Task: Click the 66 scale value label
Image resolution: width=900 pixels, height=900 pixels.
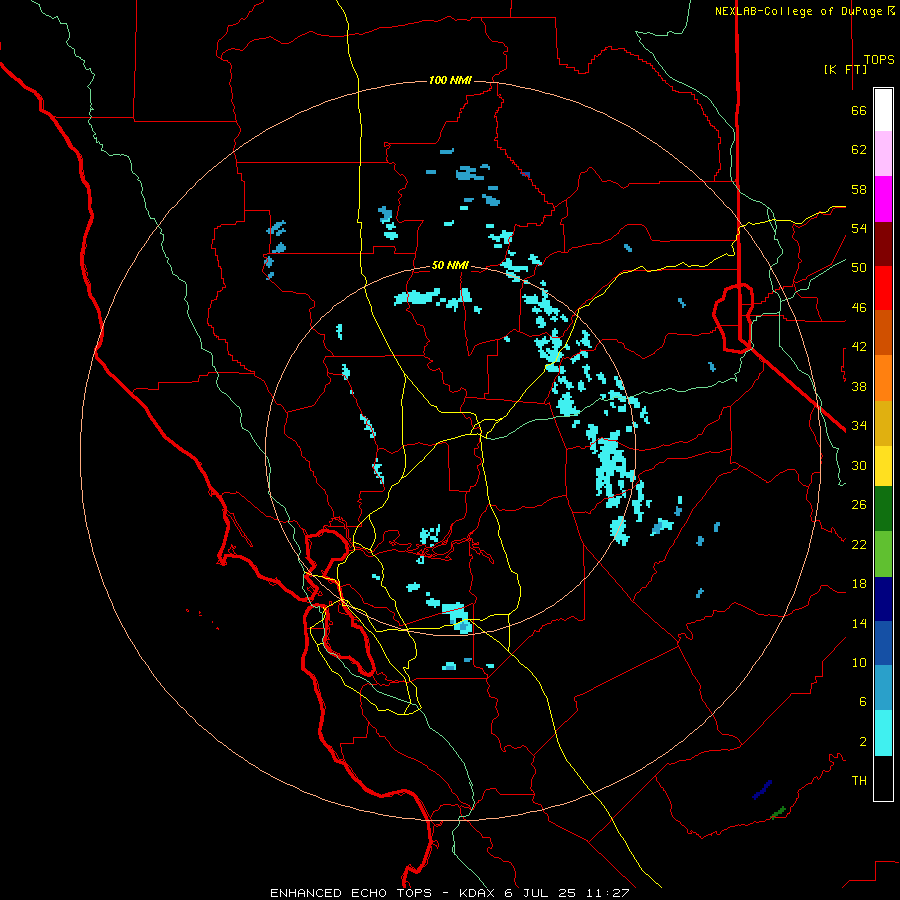Action: click(859, 111)
